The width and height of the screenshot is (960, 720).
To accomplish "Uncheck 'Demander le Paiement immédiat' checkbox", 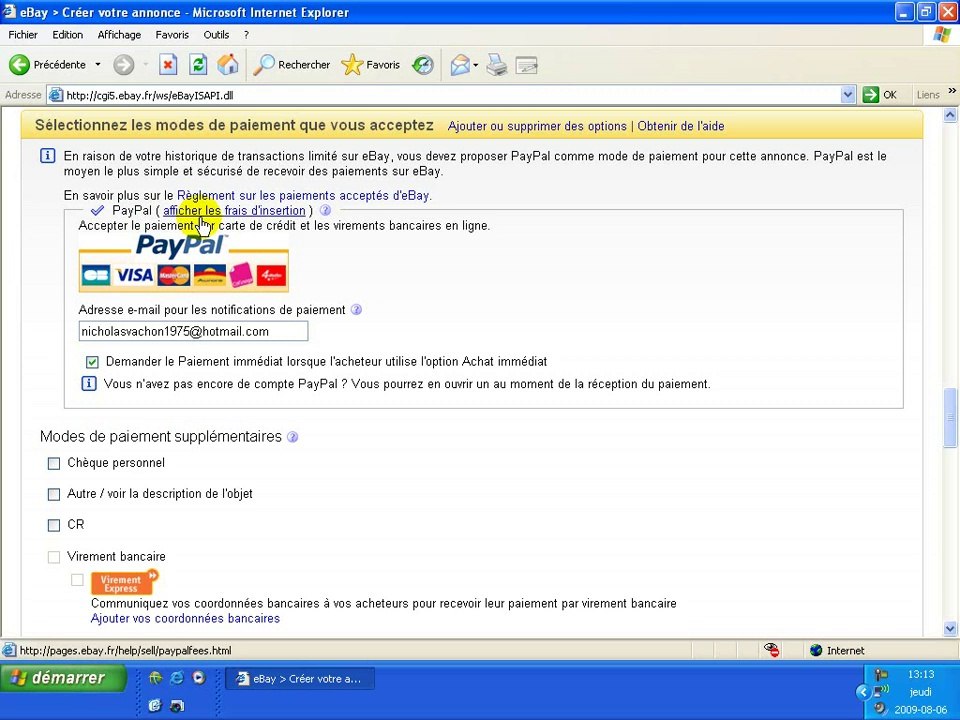I will (x=92, y=362).
